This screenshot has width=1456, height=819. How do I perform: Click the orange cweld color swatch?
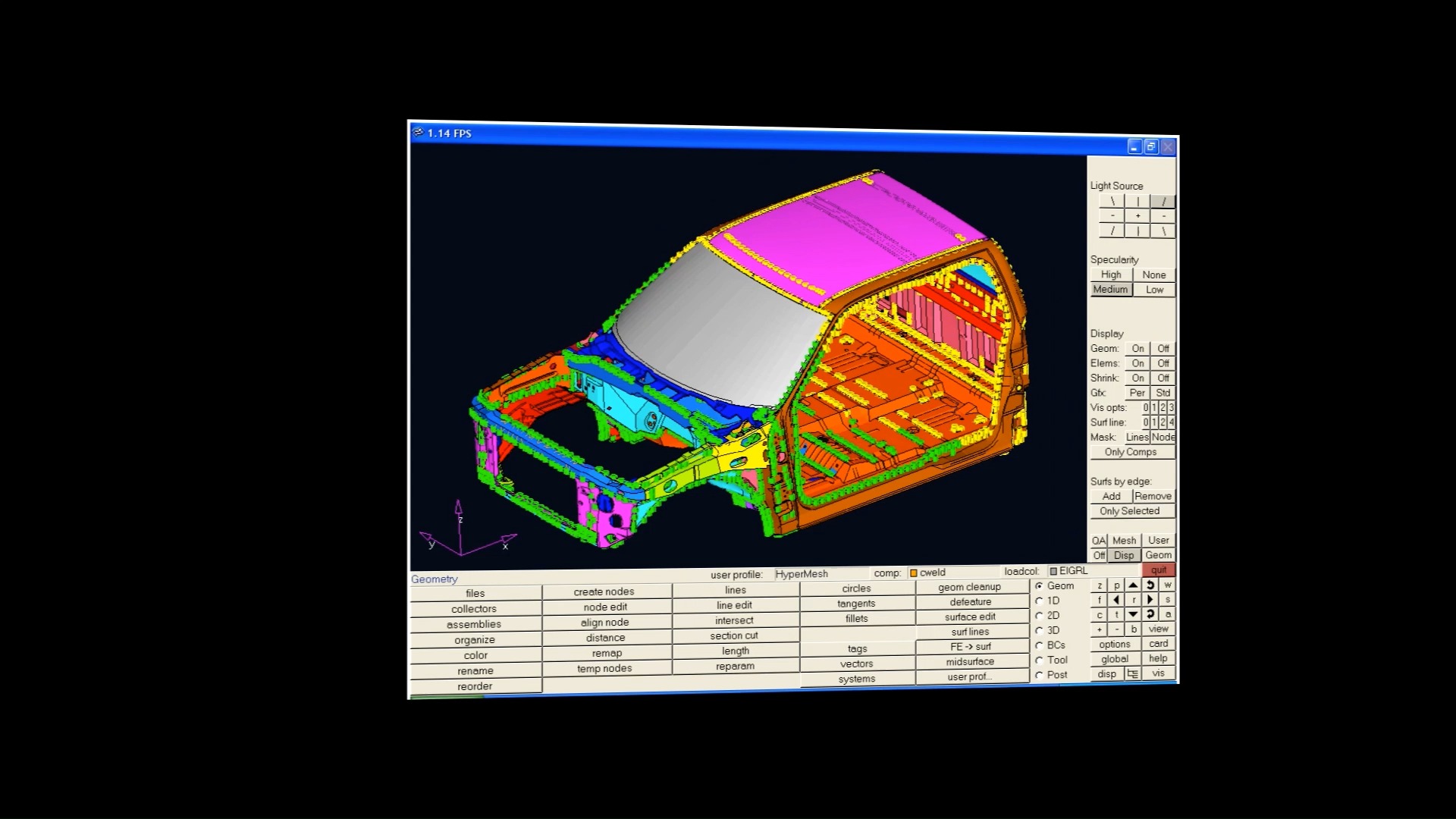tap(914, 573)
